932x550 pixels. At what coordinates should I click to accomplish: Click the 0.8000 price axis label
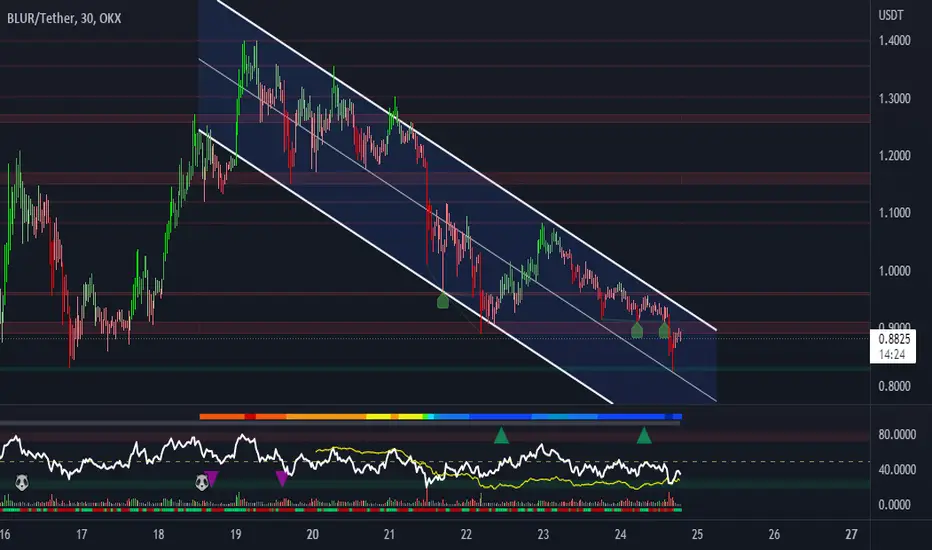coord(894,386)
